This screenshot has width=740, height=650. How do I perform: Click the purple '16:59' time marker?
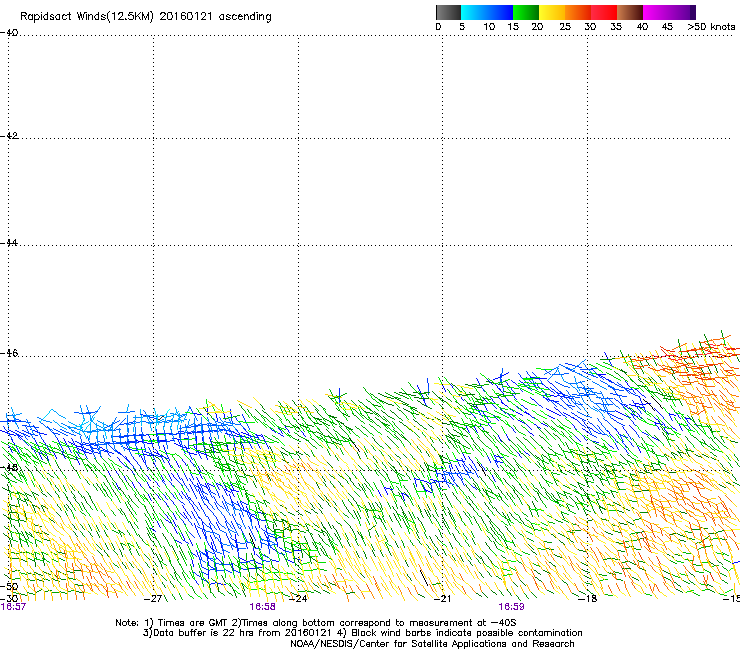512,607
